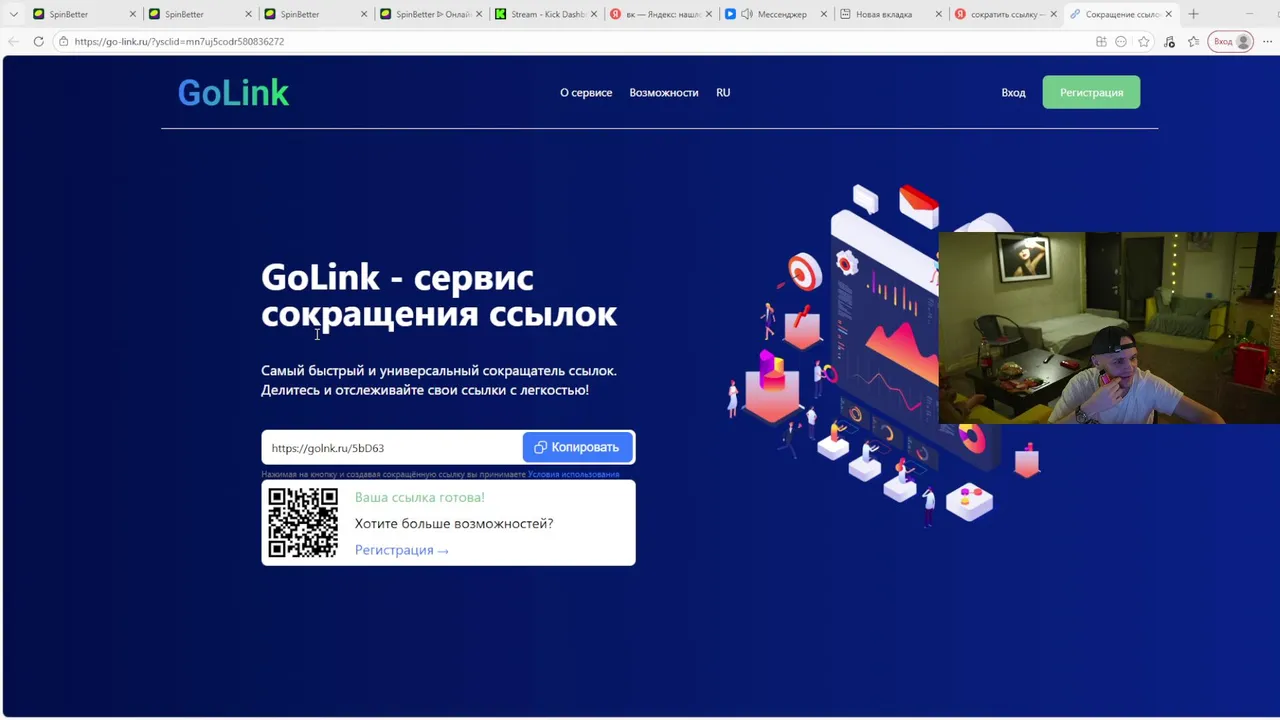
Task: Click the browser Вход profile button
Action: click(x=1231, y=41)
